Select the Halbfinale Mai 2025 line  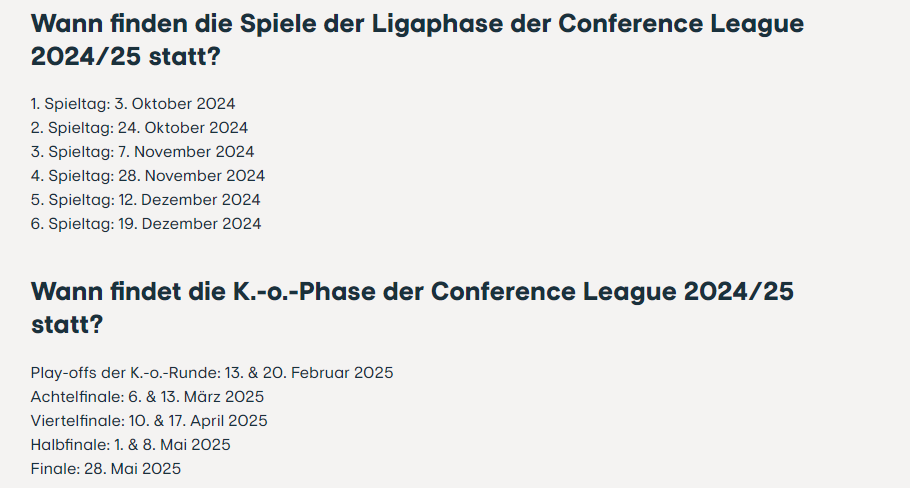pyautogui.click(x=131, y=445)
